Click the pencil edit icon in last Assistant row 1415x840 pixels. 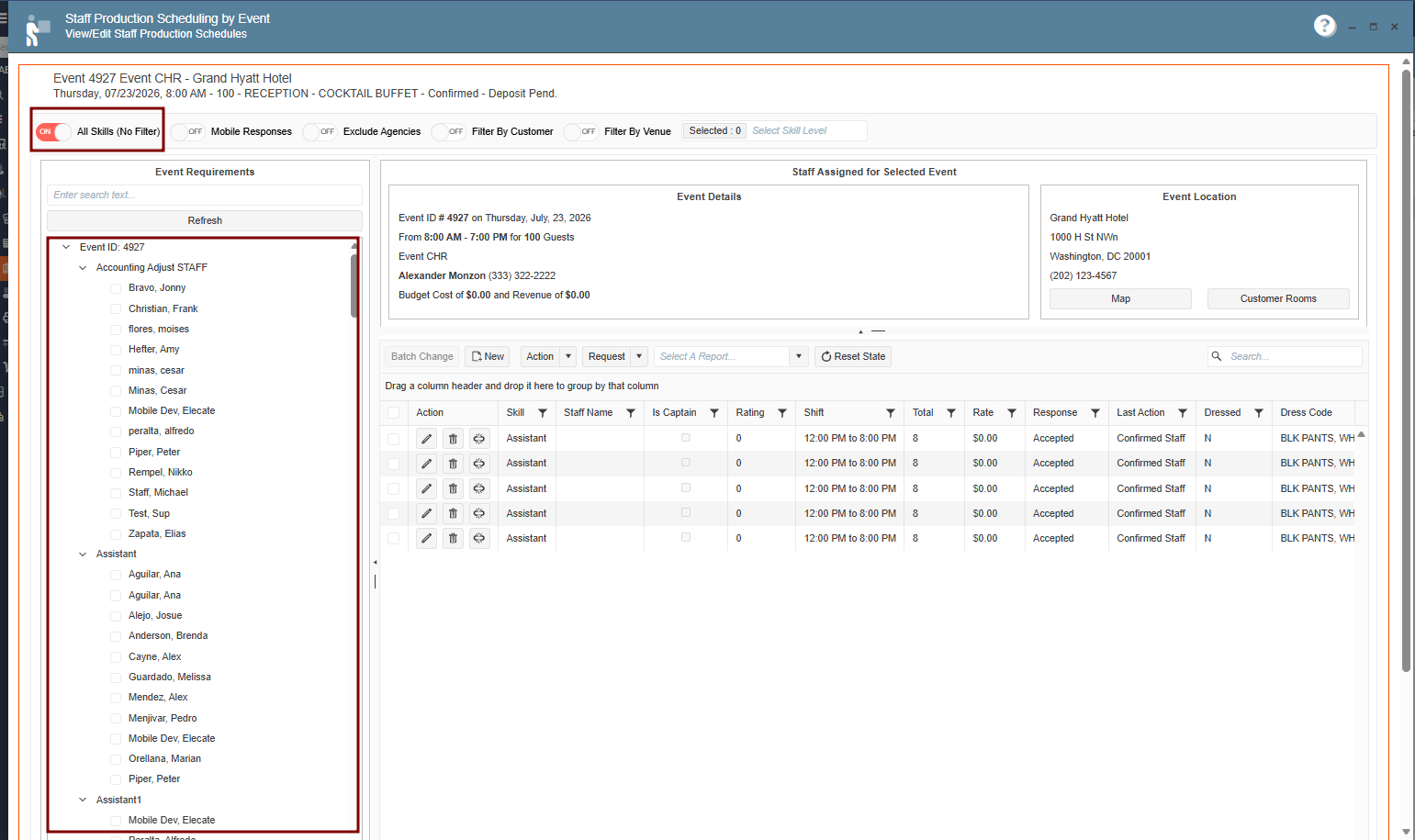coord(426,539)
